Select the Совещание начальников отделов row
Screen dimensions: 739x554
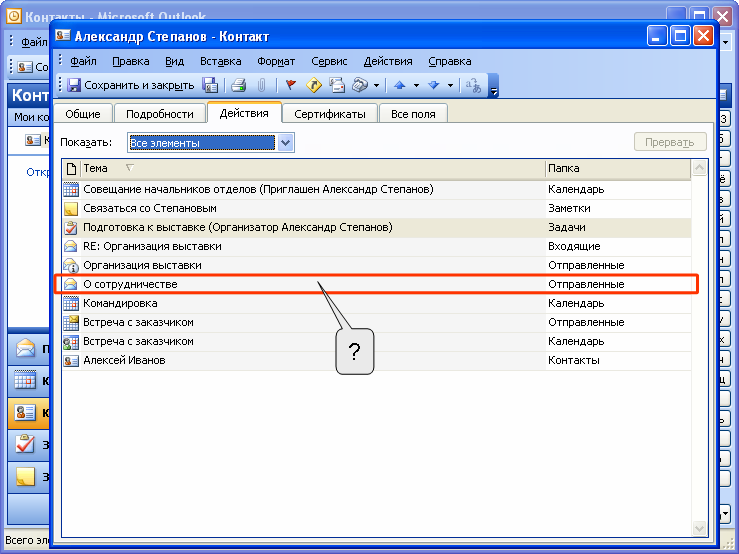point(377,190)
